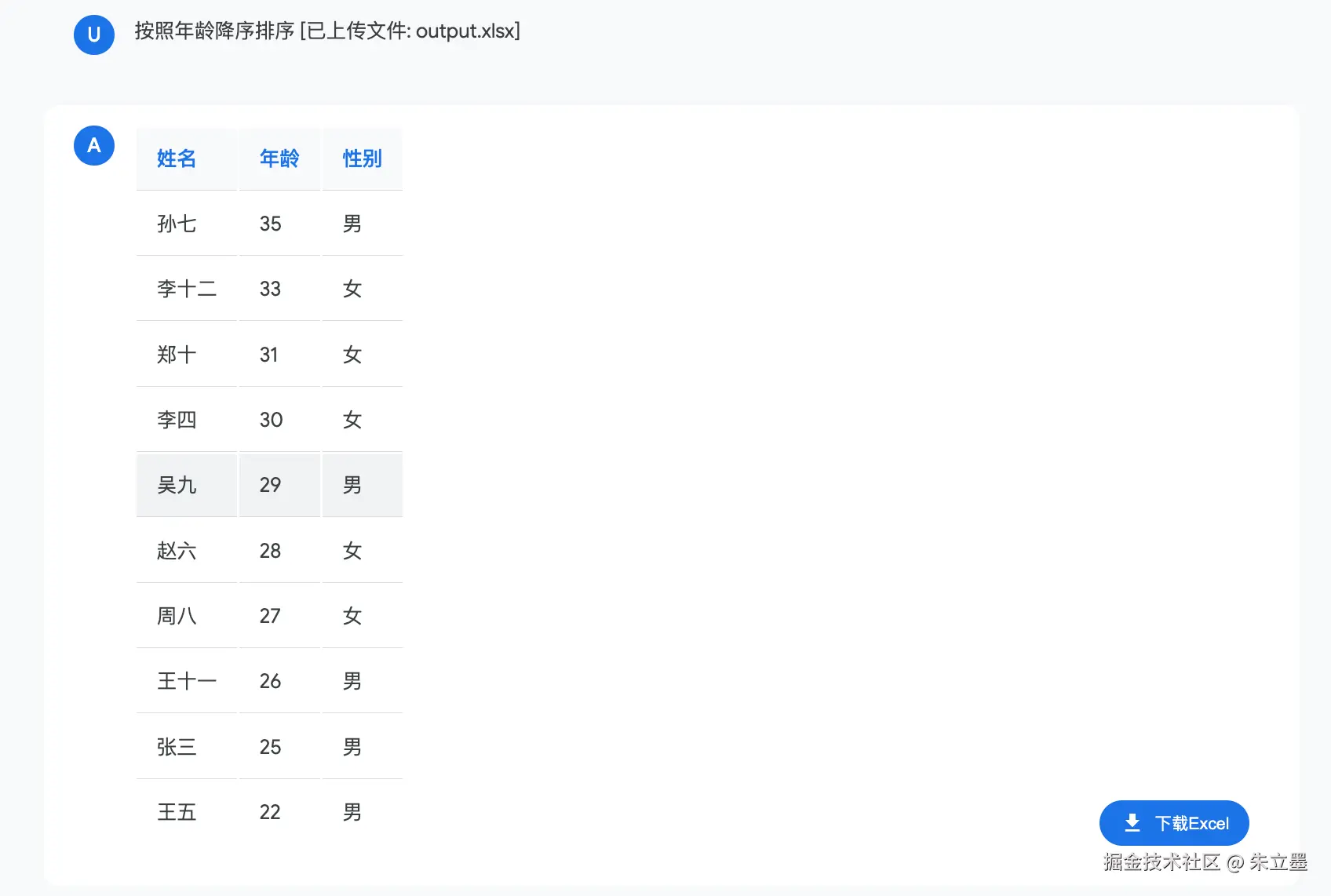This screenshot has width=1331, height=896.
Task: Click age 29 in highlighted row
Action: 279,485
